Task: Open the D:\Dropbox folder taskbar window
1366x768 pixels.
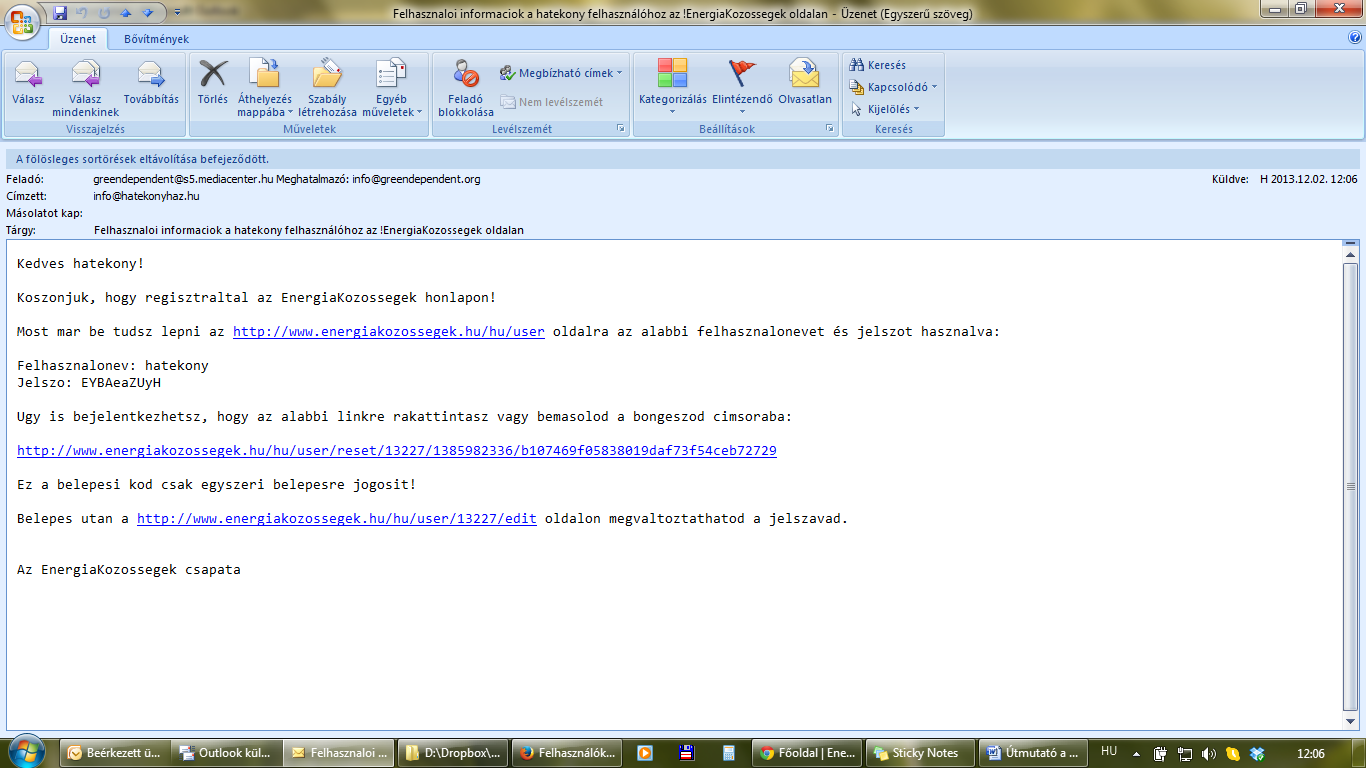Action: pyautogui.click(x=452, y=753)
